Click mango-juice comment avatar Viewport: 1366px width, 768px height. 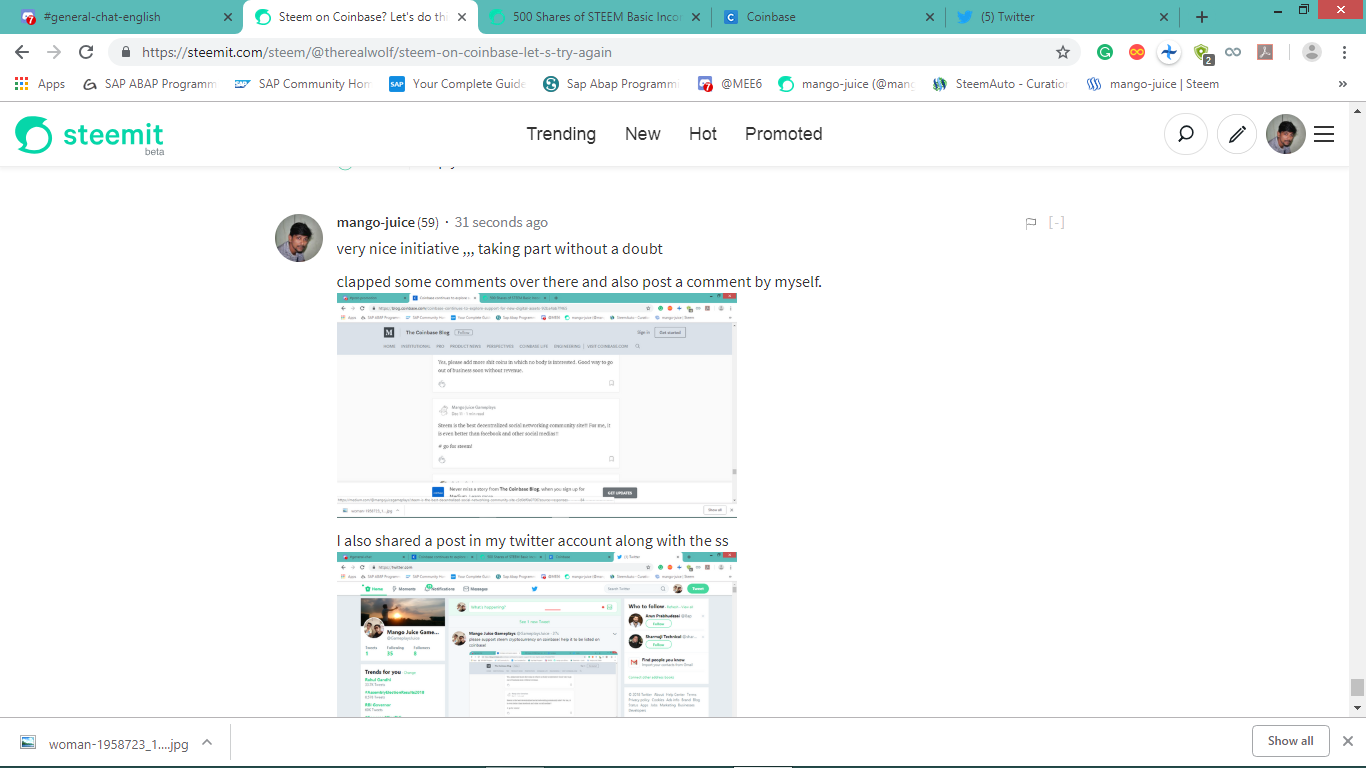(x=299, y=238)
